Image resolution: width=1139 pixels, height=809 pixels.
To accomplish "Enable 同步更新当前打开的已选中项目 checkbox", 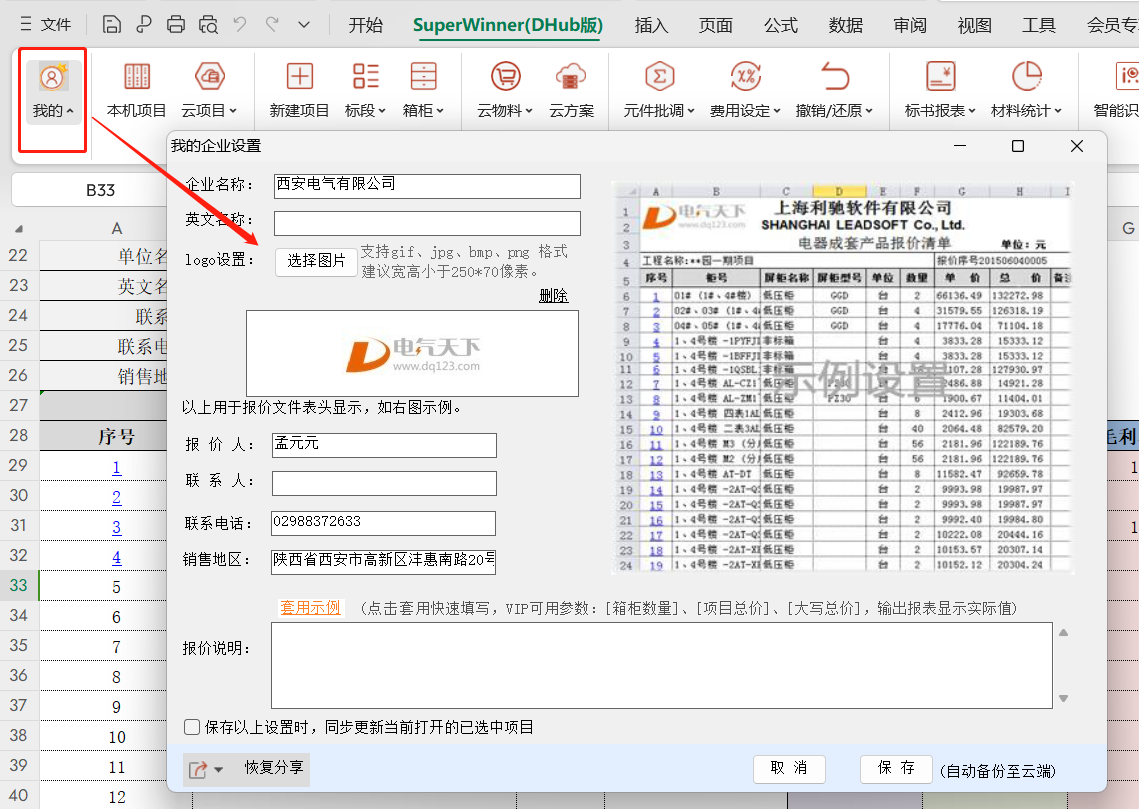I will click(192, 727).
